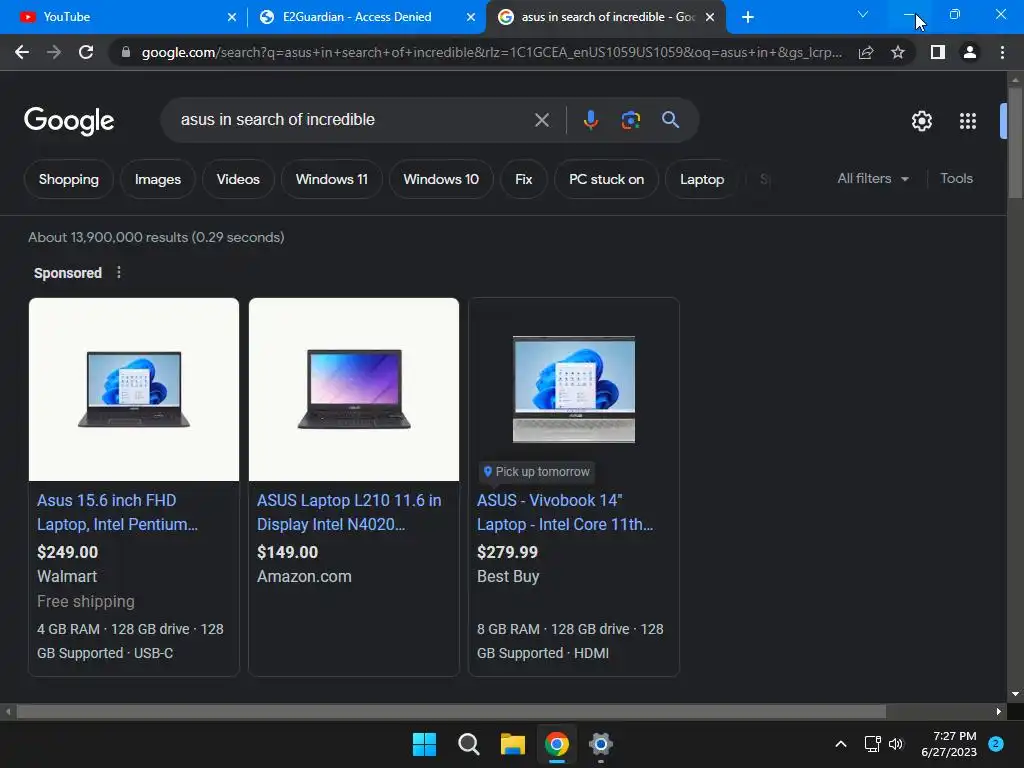Filter results by Images
The image size is (1024, 768).
pyautogui.click(x=157, y=179)
